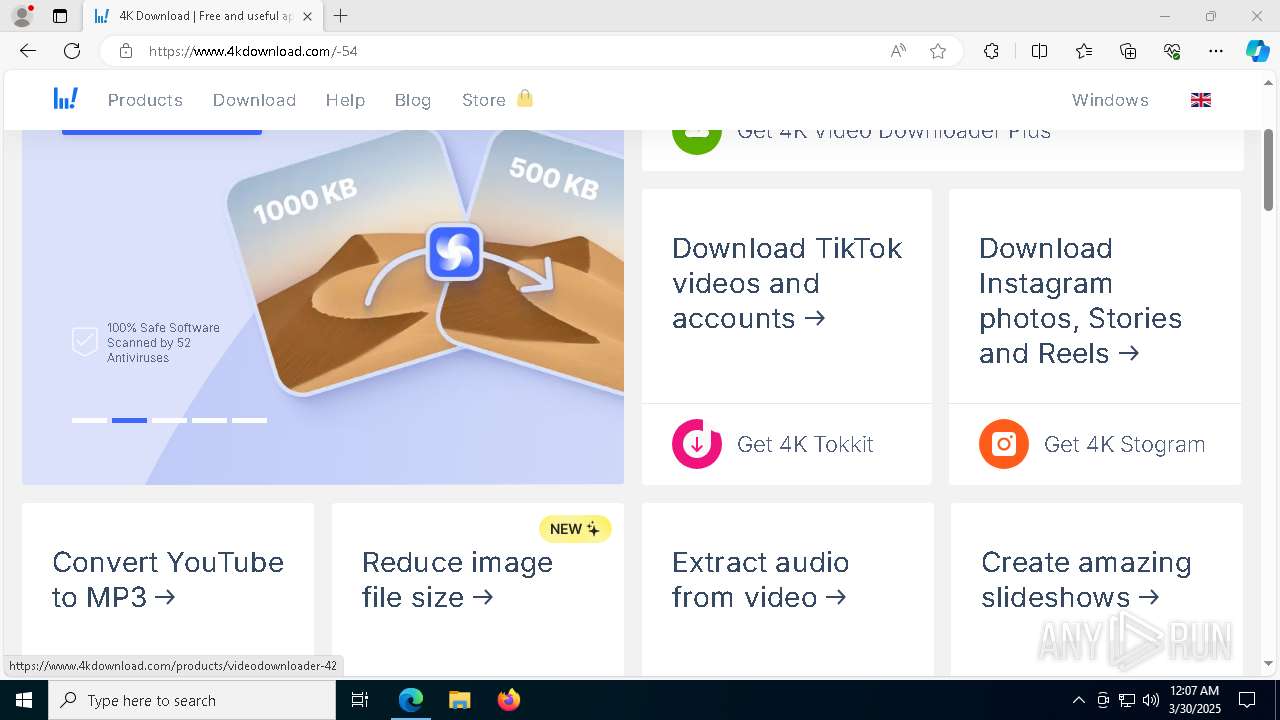Screen dimensions: 1280x720
Task: Toggle Split screen icon
Action: tap(1039, 51)
